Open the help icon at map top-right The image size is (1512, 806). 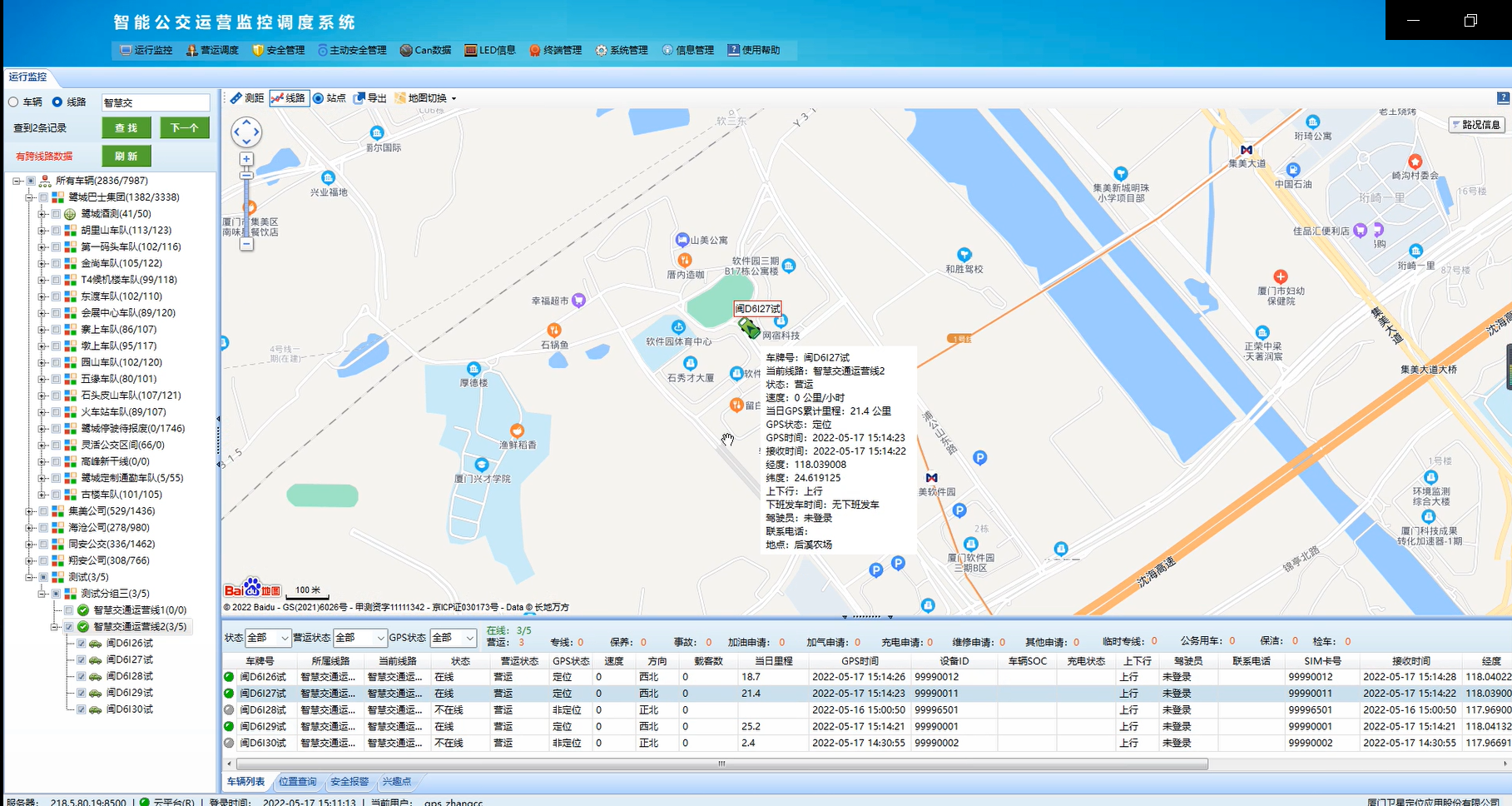[x=1503, y=98]
